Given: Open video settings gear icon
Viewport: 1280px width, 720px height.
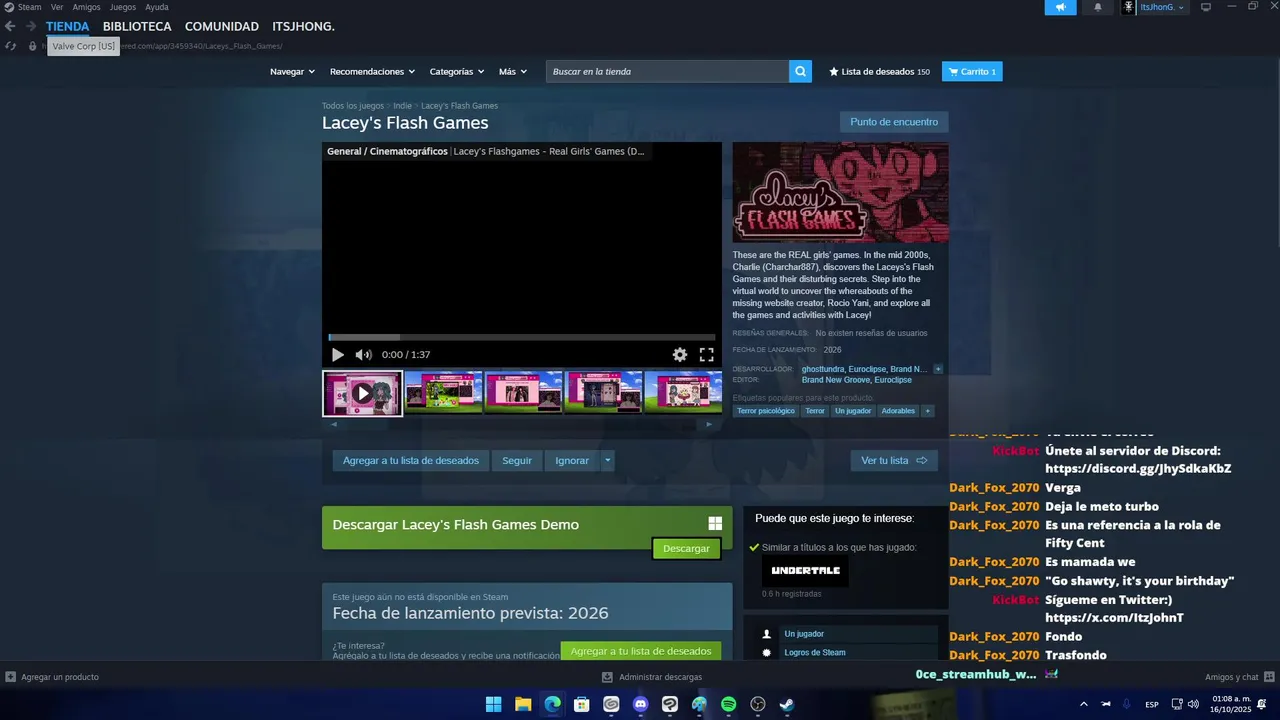Looking at the screenshot, I should pyautogui.click(x=680, y=355).
